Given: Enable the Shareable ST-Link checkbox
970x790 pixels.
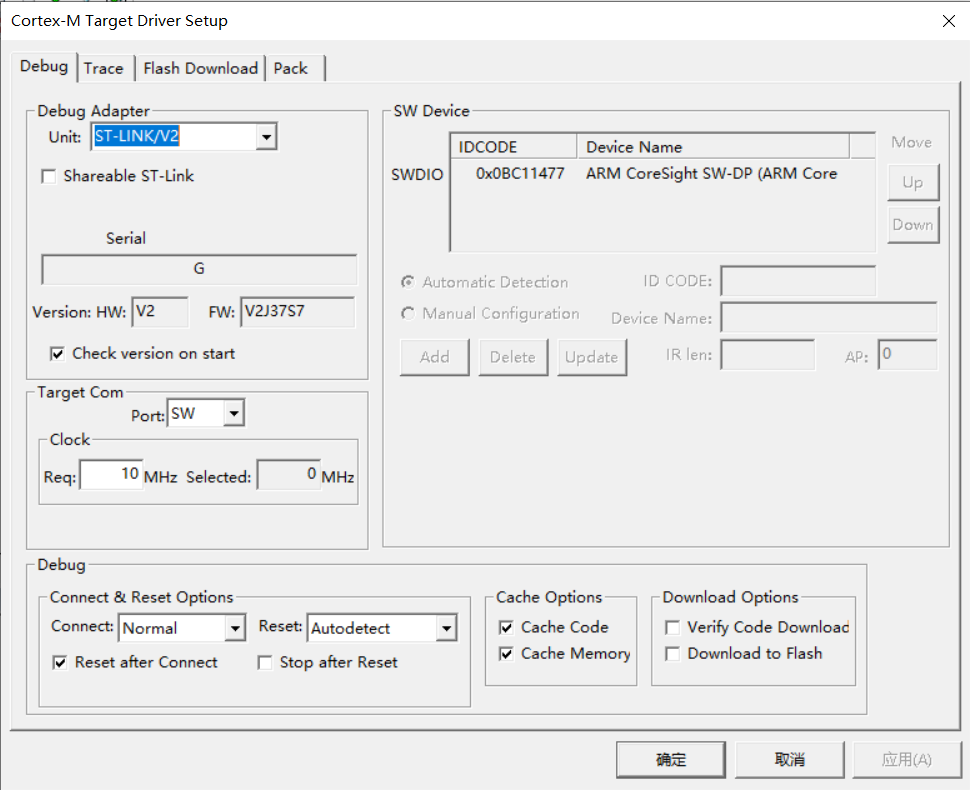Looking at the screenshot, I should (48, 177).
